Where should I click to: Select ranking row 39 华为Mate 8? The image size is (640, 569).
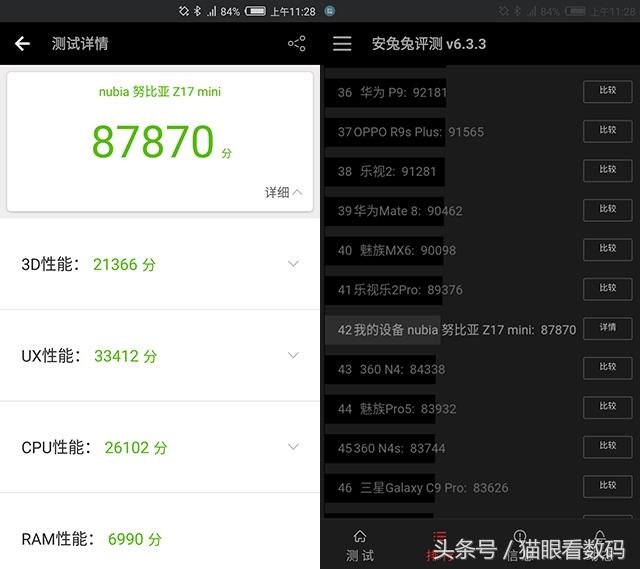tap(478, 211)
